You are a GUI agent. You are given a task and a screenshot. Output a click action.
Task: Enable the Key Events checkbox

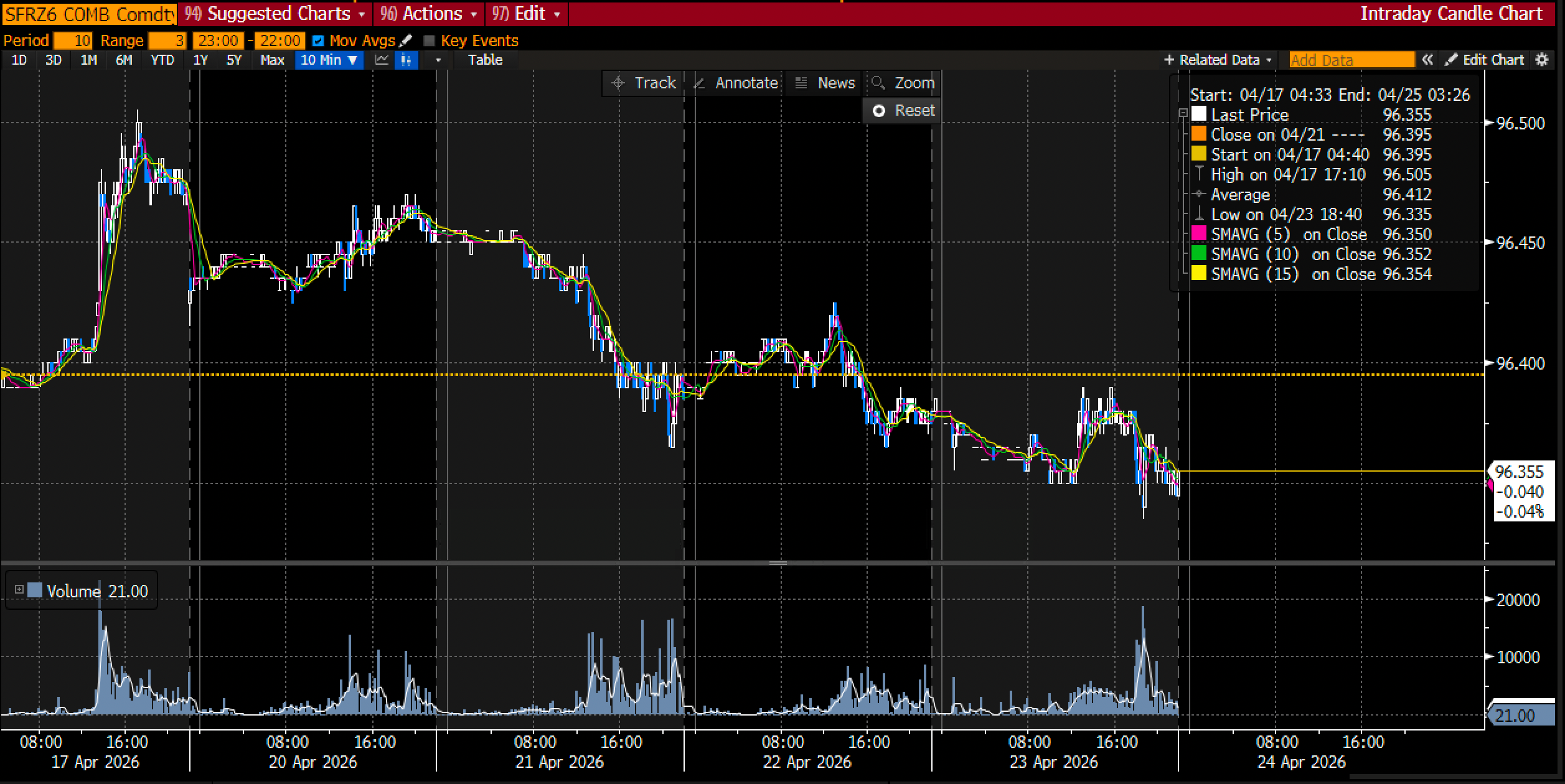pos(429,41)
